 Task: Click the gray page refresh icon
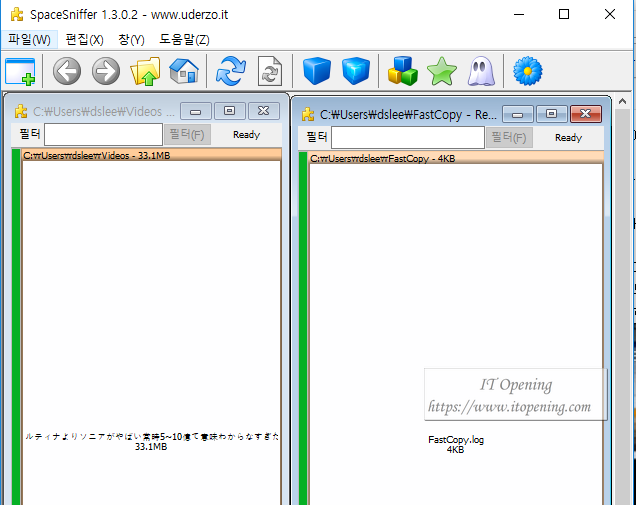(270, 71)
